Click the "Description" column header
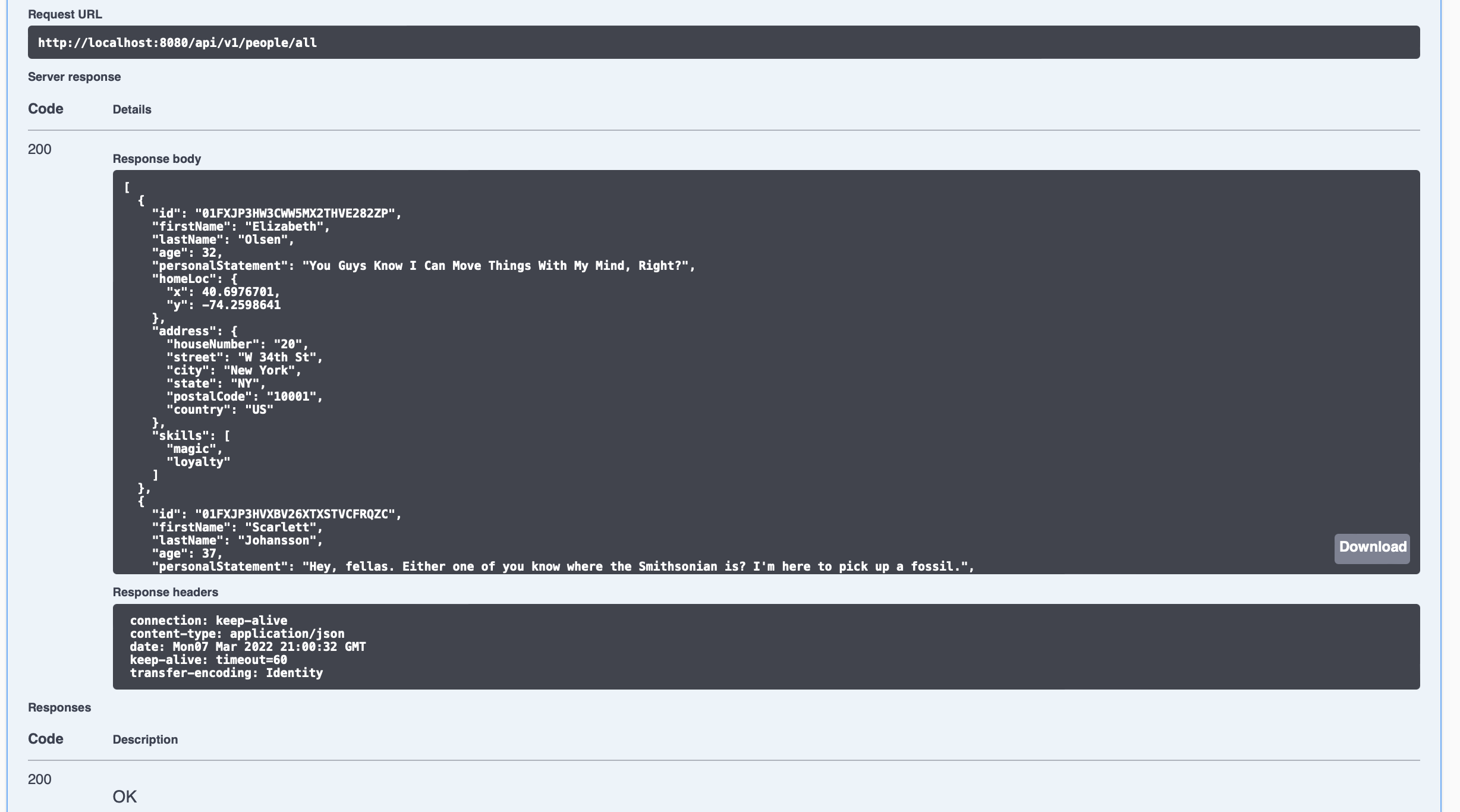 click(x=145, y=739)
